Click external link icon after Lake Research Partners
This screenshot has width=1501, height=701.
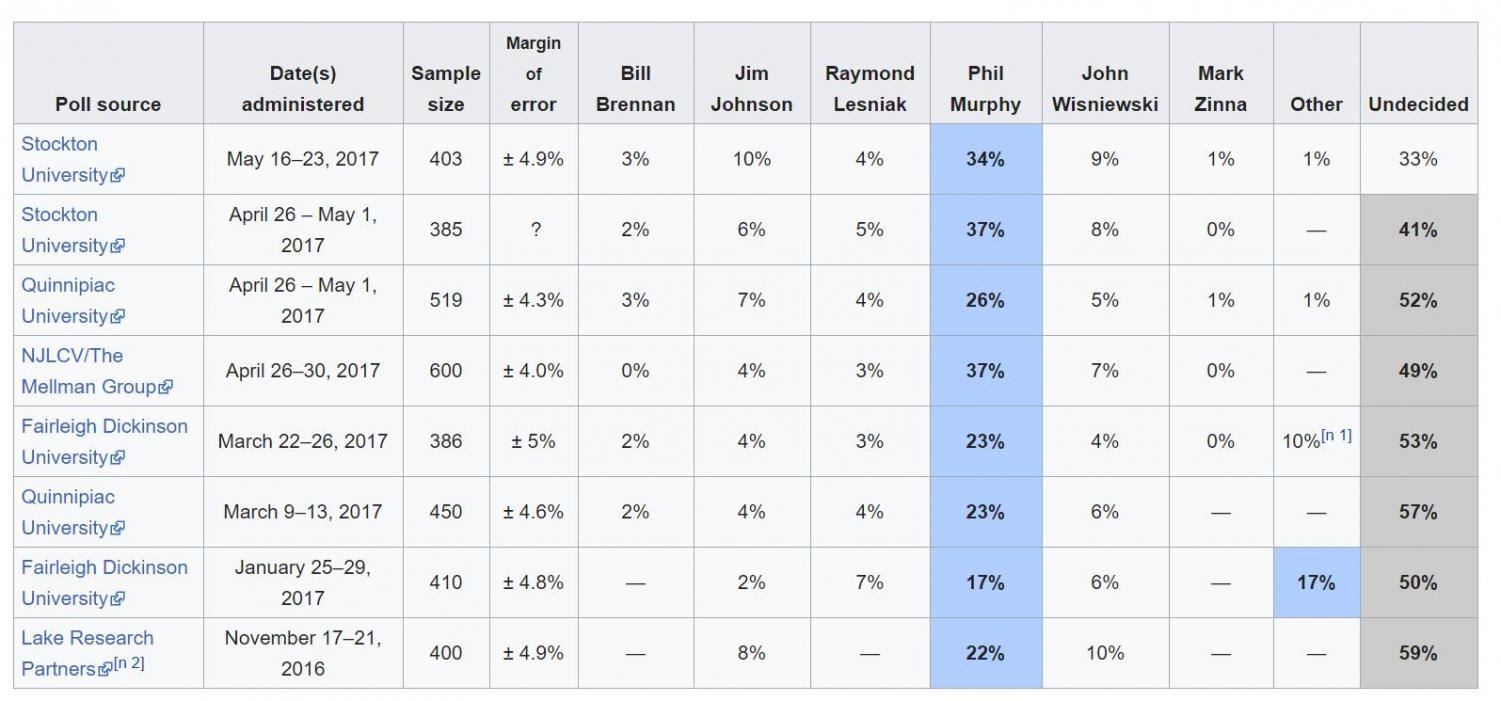click(104, 669)
